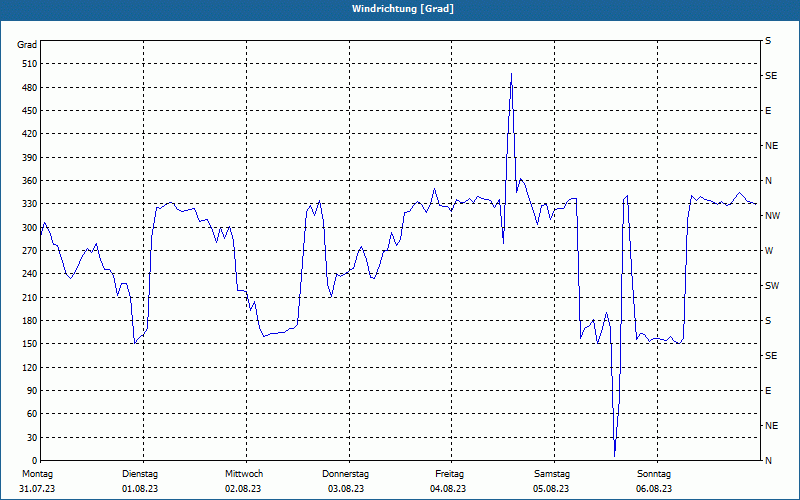Select the date 01.08.23

(x=140, y=489)
